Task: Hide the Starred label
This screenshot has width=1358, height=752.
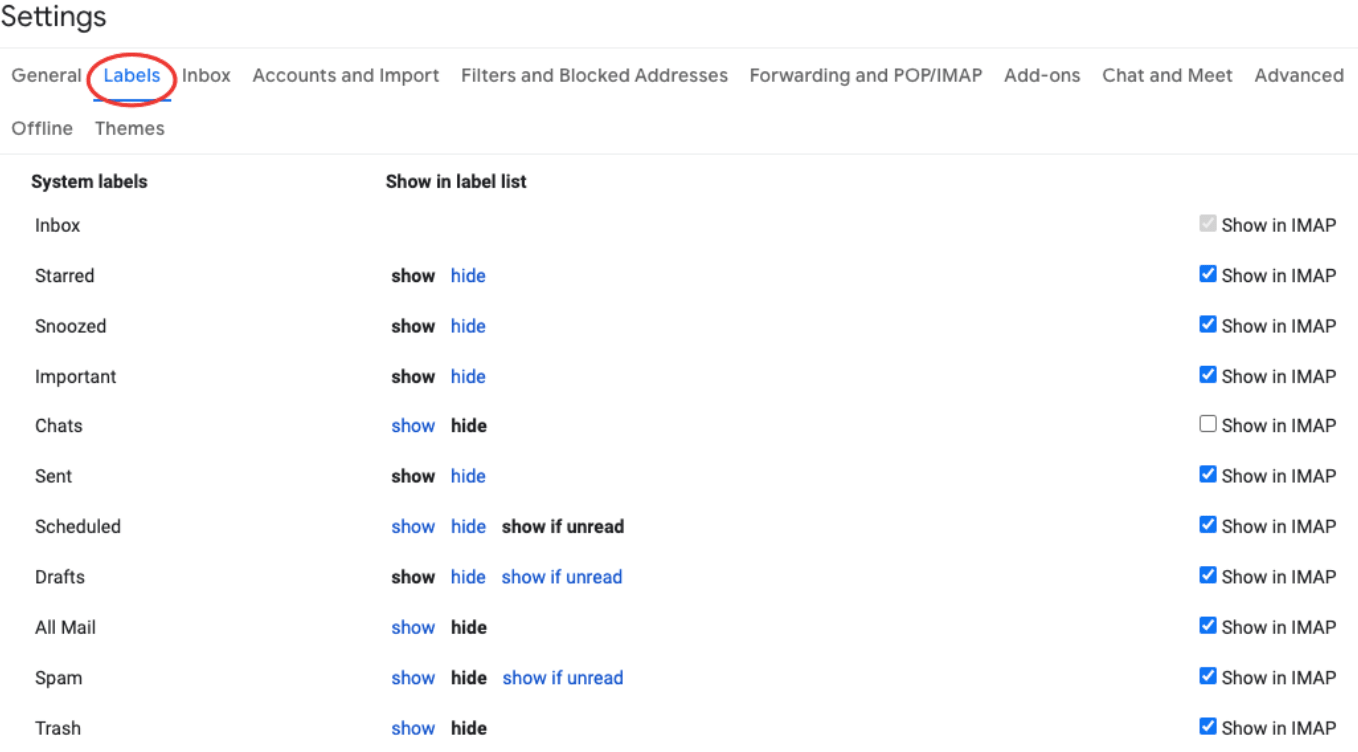Action: point(468,275)
